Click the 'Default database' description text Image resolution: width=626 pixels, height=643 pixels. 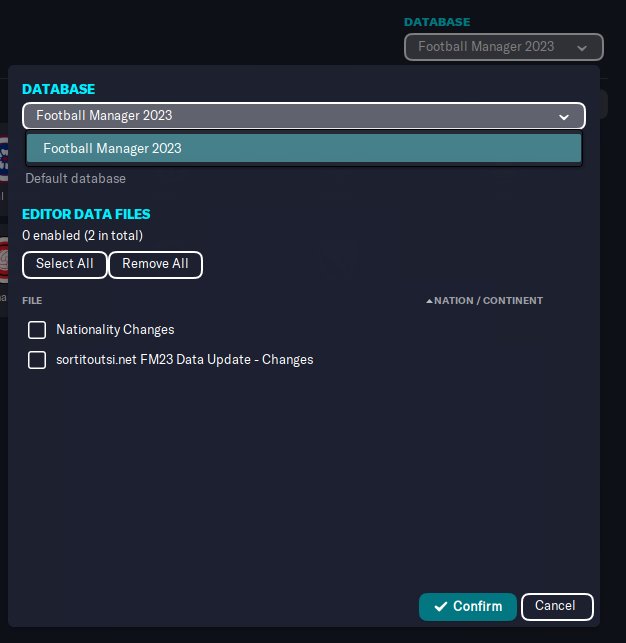pos(75,178)
